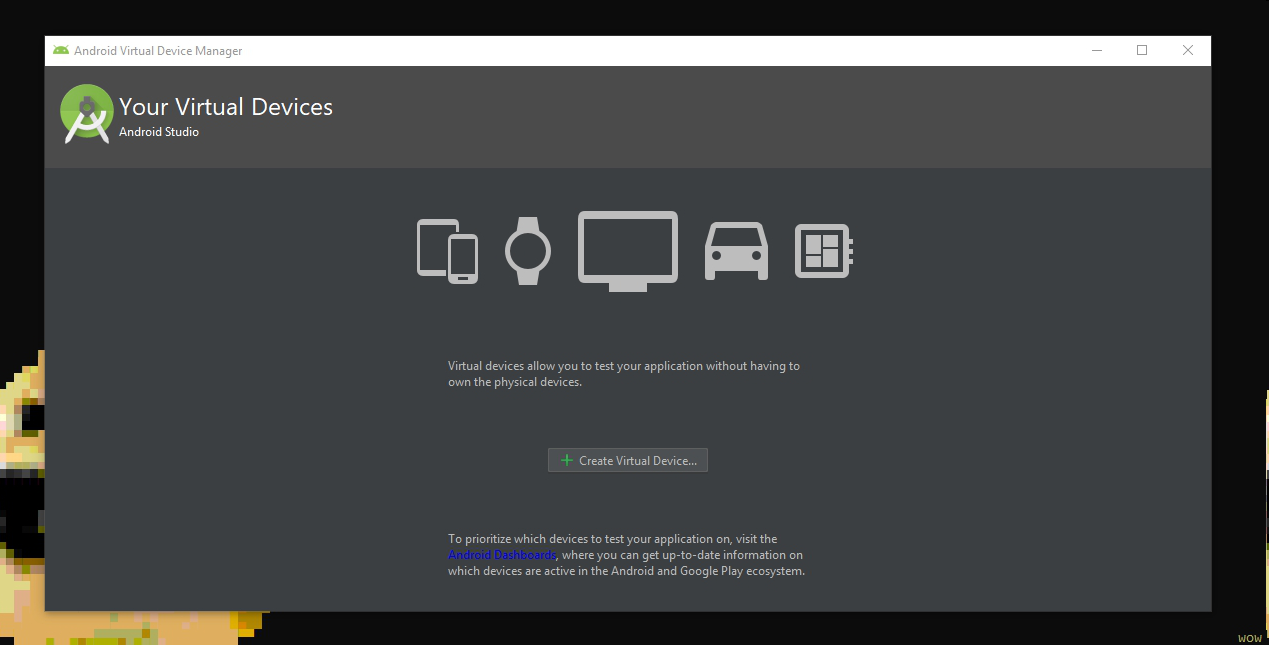Click the Android Studio subtitle text
This screenshot has height=645, width=1269.
click(158, 131)
